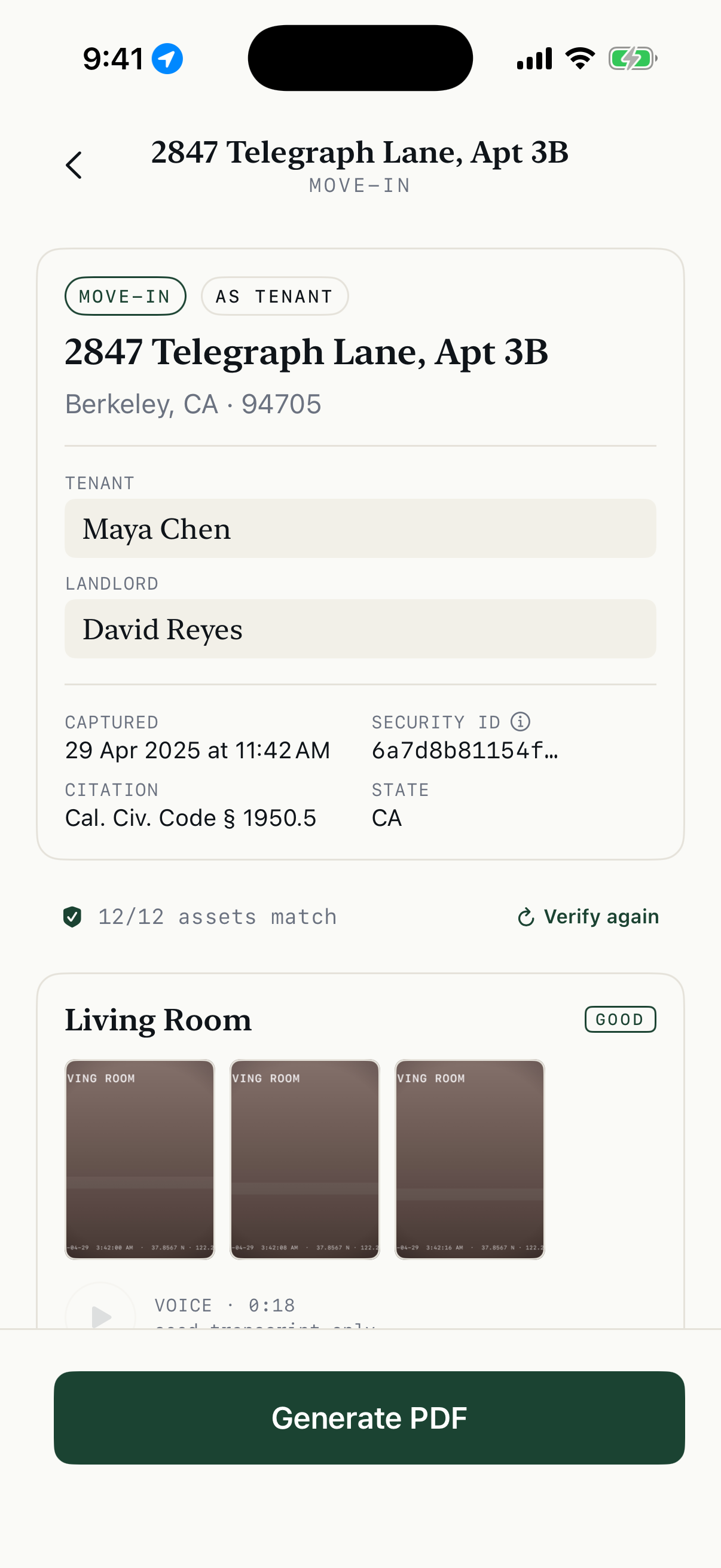Viewport: 721px width, 1568px height.
Task: Tap the shield checkmark verification badge
Action: tap(74, 917)
